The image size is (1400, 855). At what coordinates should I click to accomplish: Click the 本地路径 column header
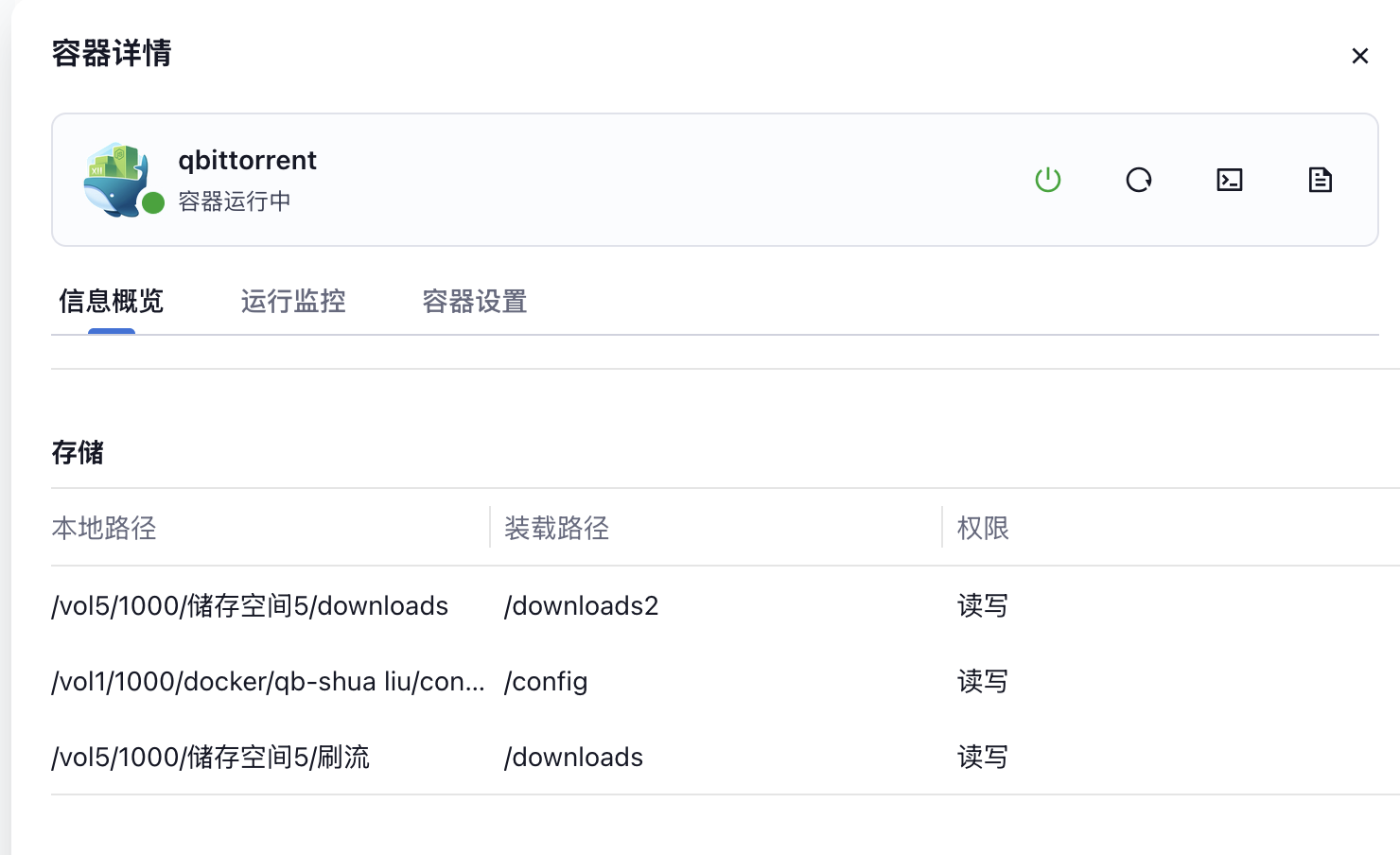(x=104, y=528)
